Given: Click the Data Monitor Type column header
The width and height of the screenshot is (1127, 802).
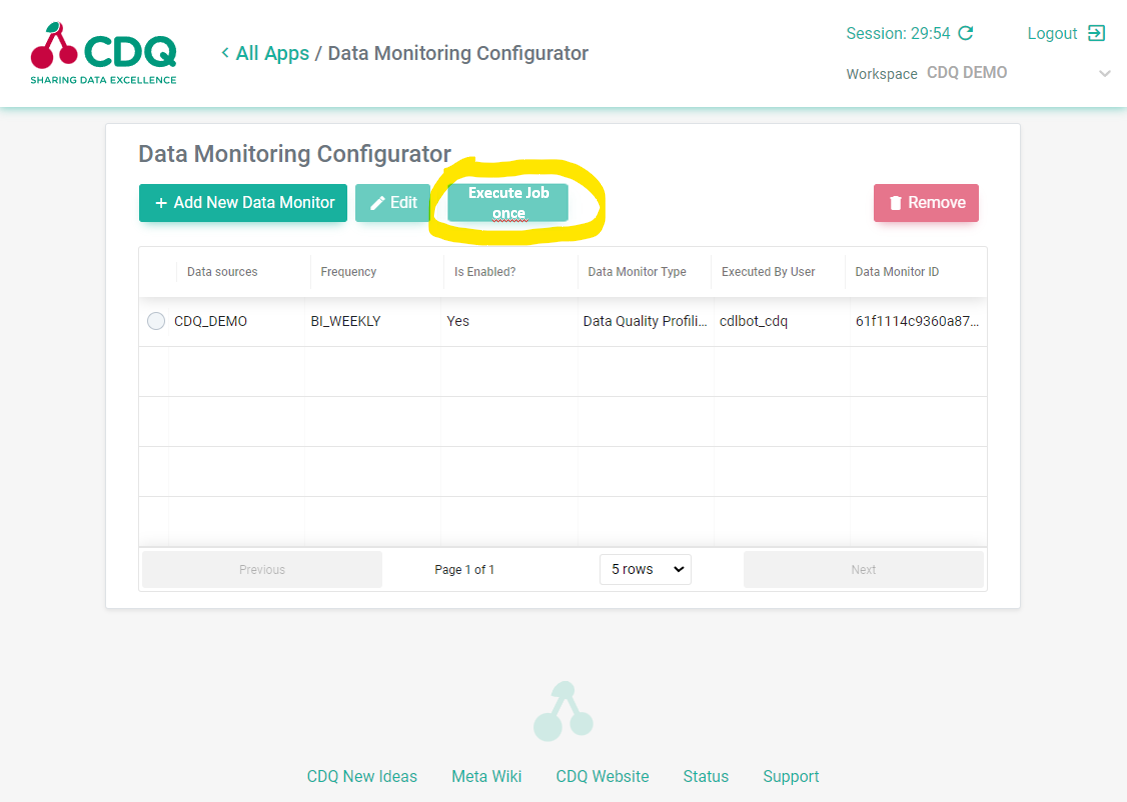Looking at the screenshot, I should tap(637, 272).
